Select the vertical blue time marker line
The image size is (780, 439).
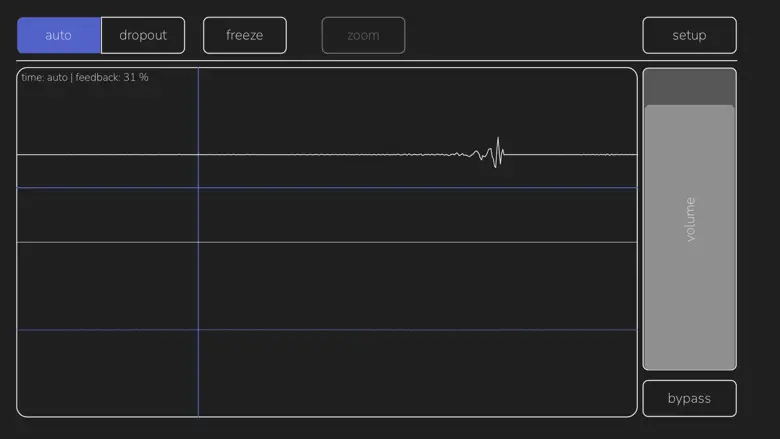tap(198, 280)
